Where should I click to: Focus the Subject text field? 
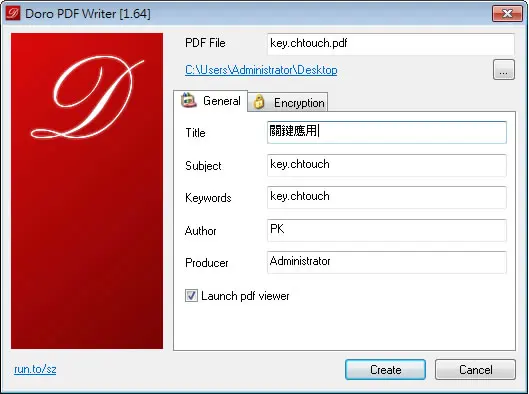(387, 165)
